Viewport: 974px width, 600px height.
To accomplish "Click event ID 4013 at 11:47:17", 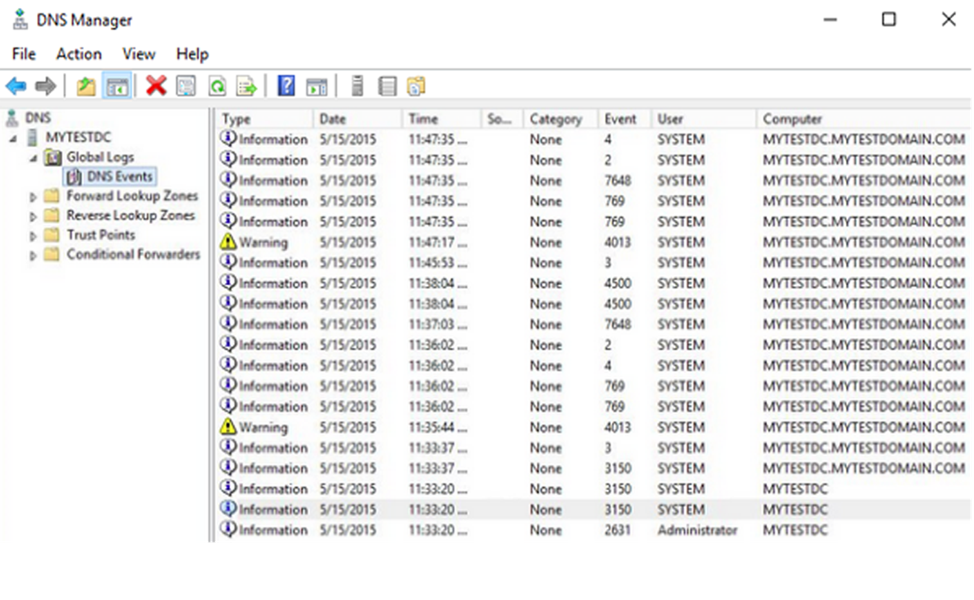I will tap(617, 242).
